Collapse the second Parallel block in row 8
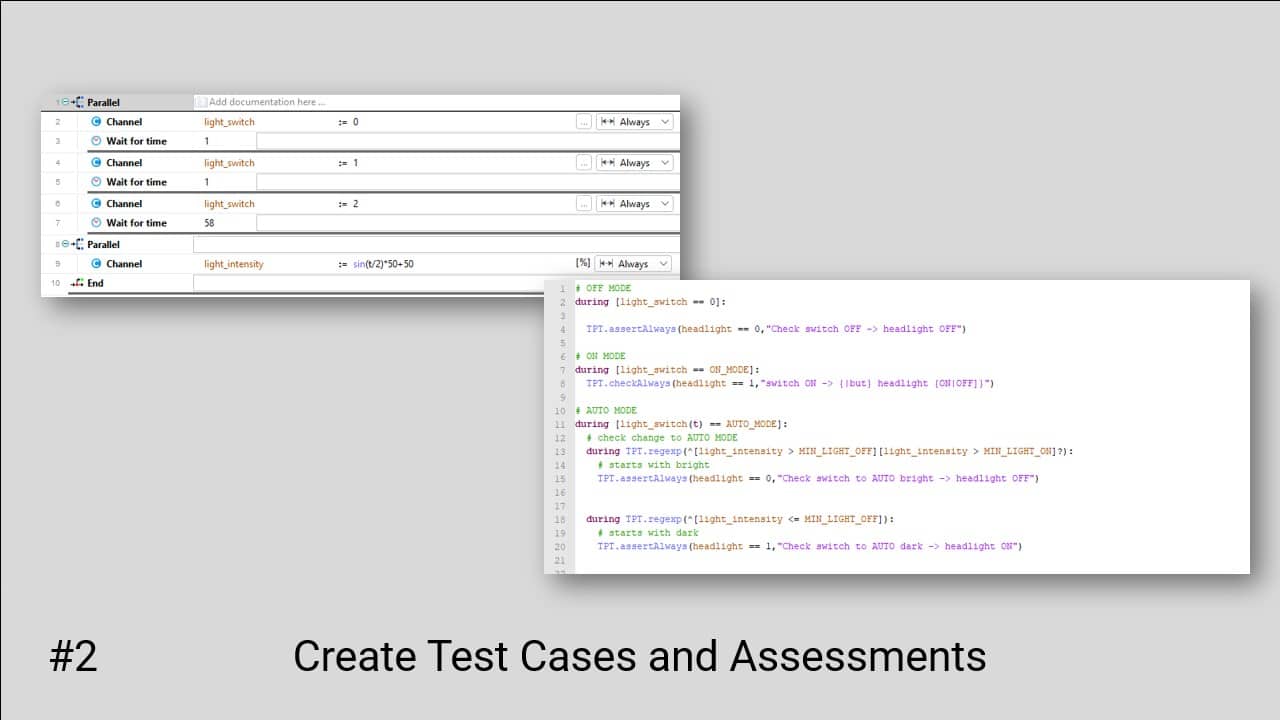Viewport: 1280px width, 720px height. 66,244
